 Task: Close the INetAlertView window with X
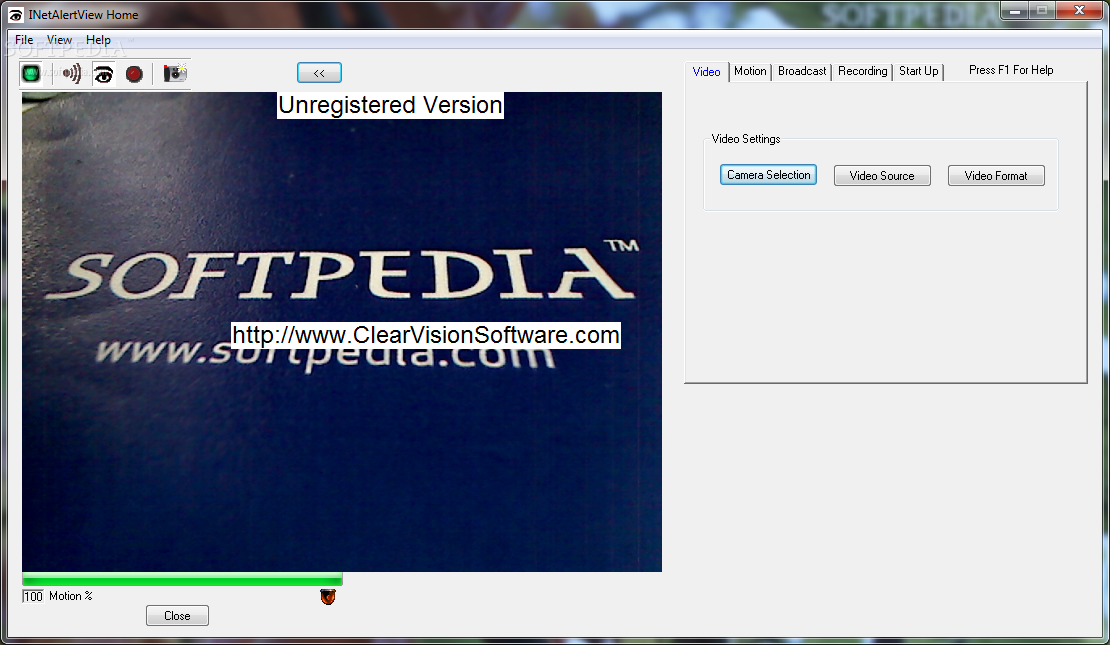[x=1080, y=11]
